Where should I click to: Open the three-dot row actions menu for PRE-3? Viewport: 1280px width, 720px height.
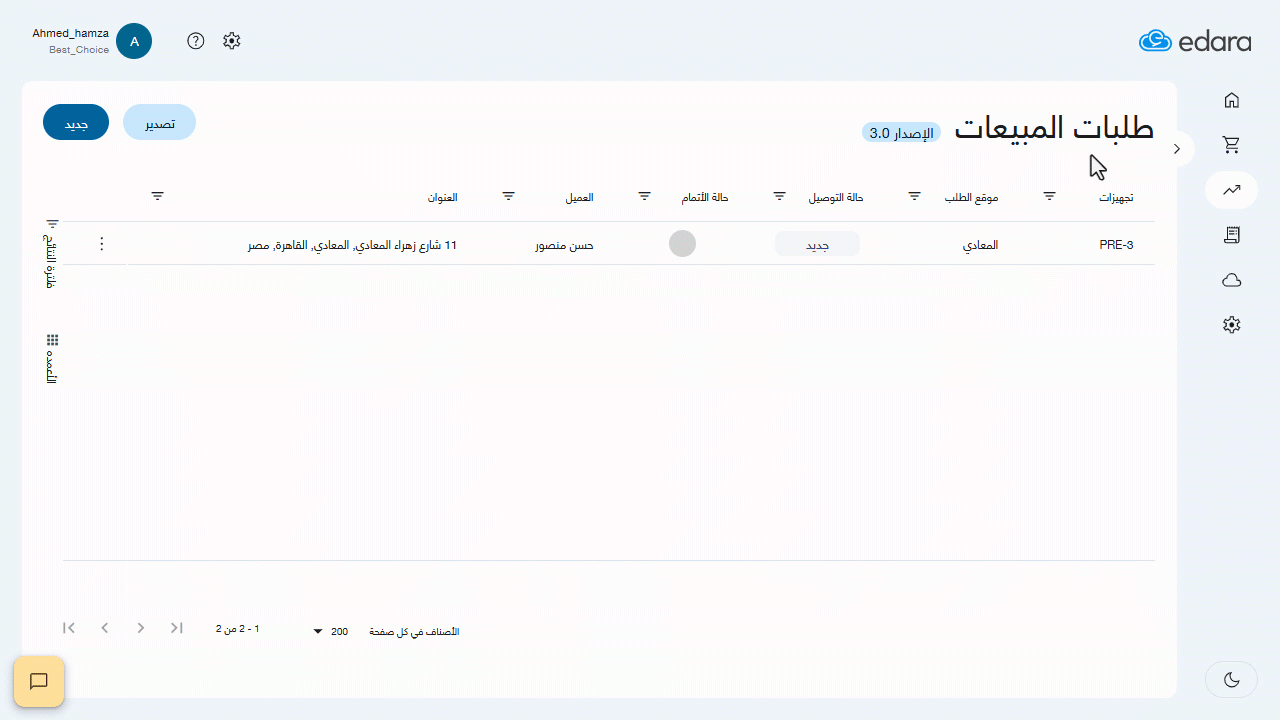[x=101, y=244]
